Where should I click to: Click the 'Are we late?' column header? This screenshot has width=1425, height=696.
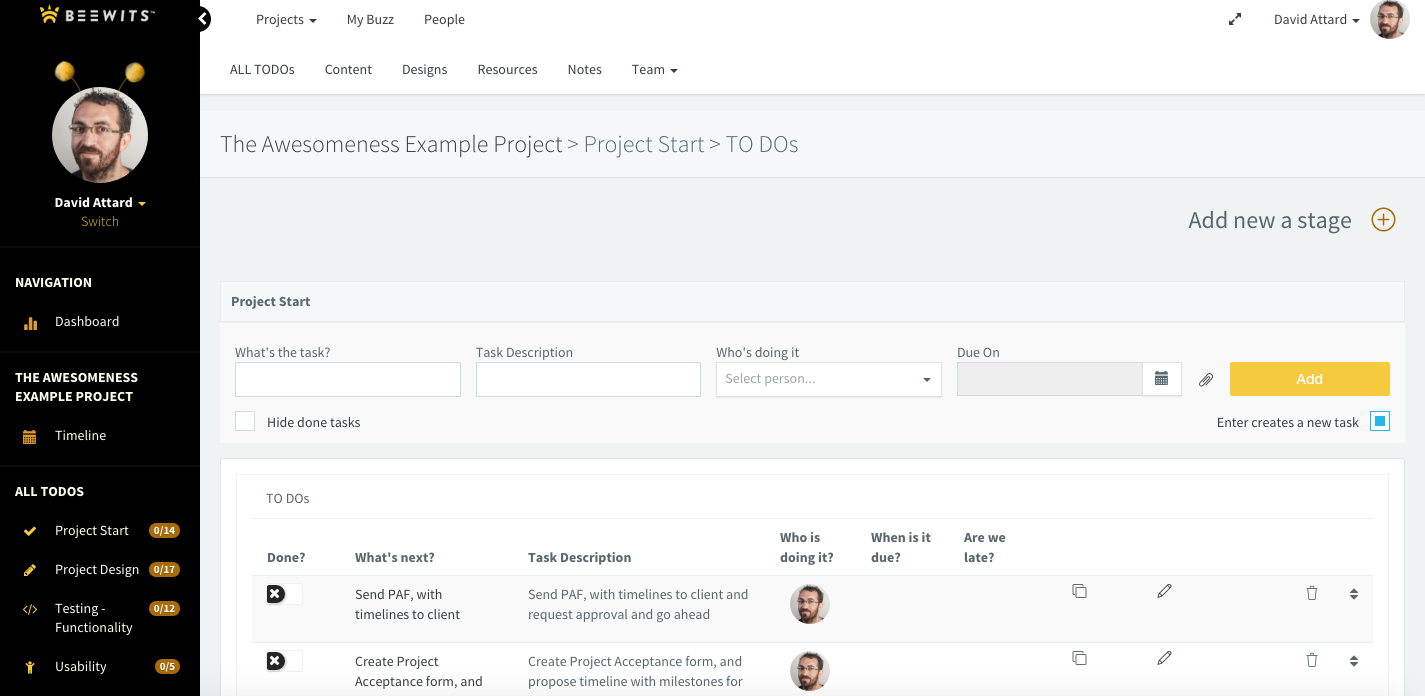tap(985, 547)
